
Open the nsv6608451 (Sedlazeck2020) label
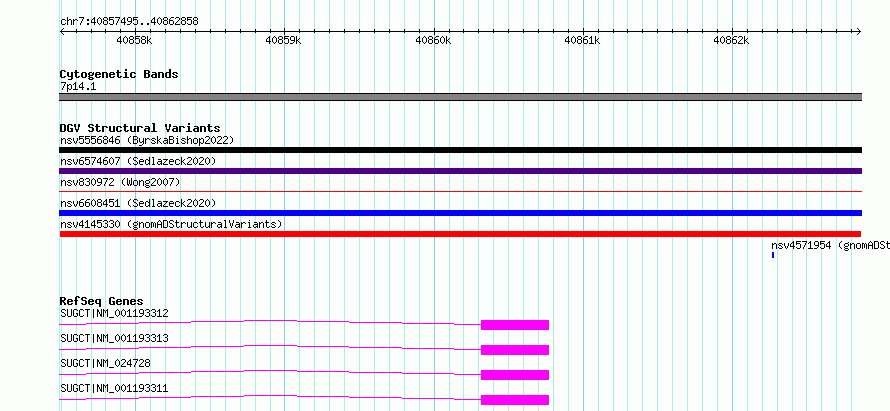click(x=138, y=203)
